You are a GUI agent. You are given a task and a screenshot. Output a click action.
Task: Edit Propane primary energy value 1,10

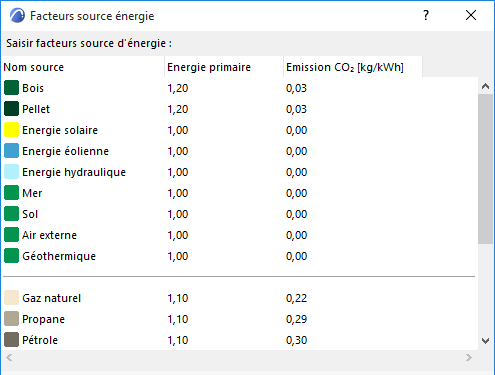(178, 319)
